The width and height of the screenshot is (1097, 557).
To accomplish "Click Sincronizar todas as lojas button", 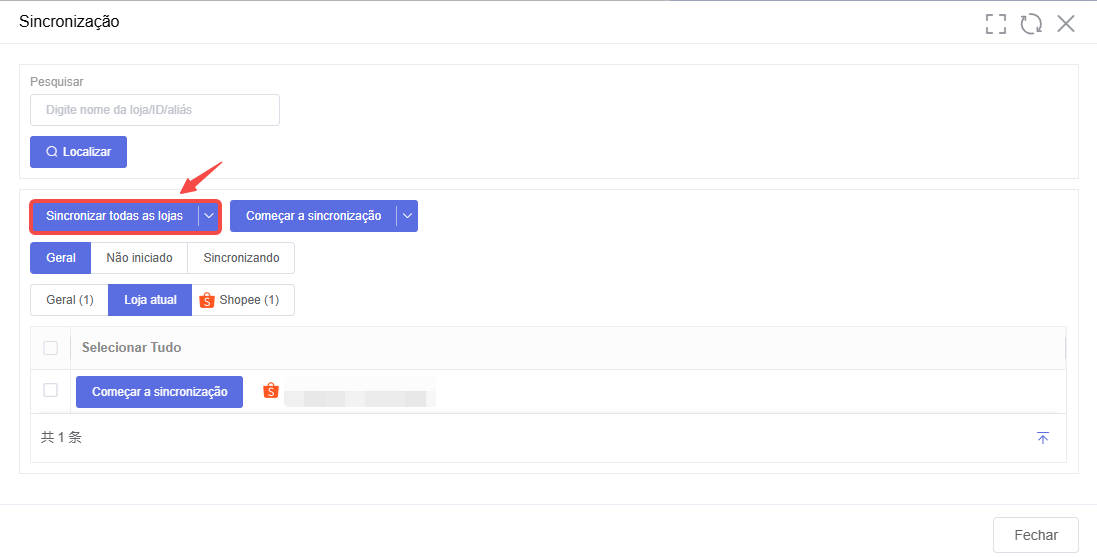I will (x=114, y=216).
